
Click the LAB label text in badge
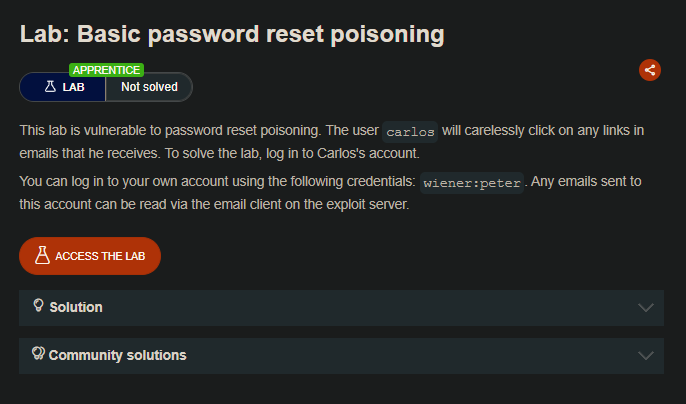(74, 87)
